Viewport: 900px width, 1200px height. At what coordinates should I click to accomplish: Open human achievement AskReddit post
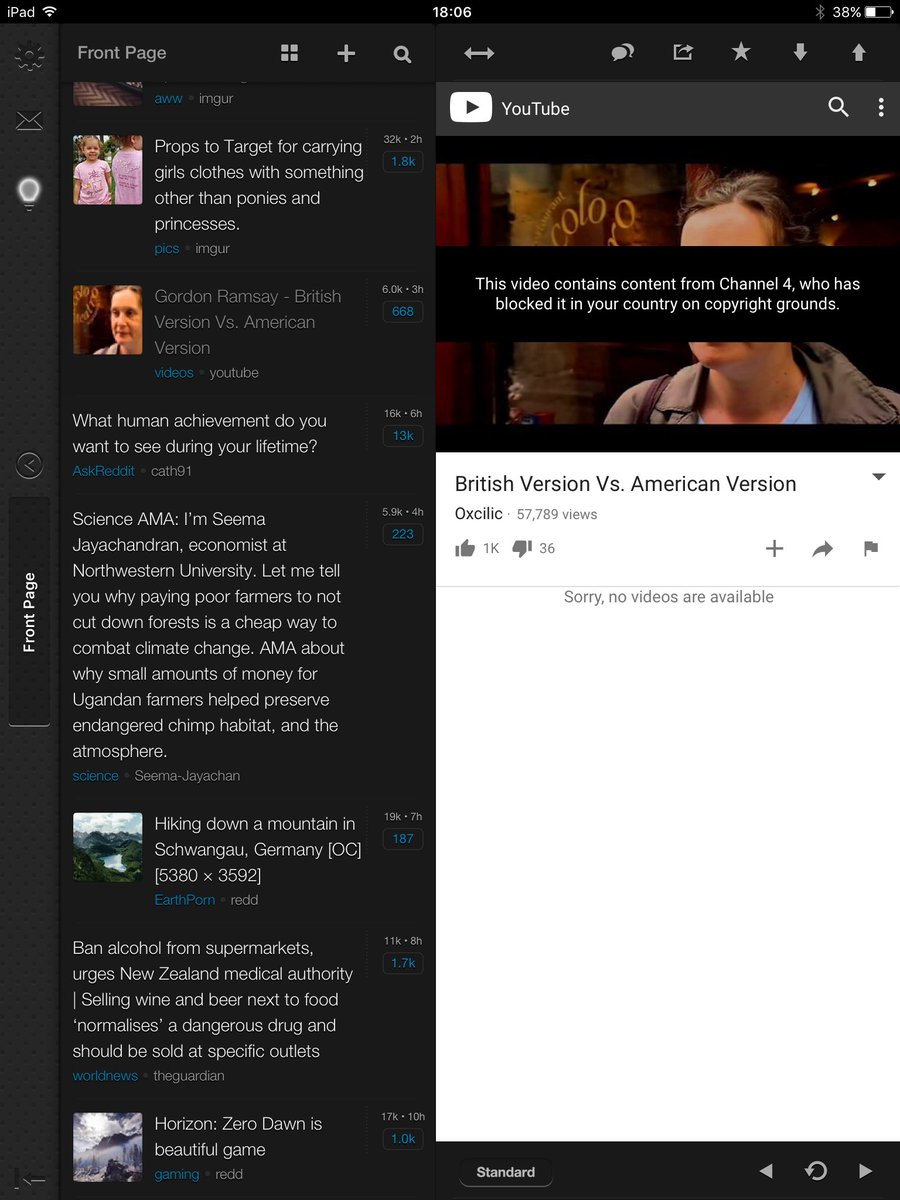tap(200, 433)
